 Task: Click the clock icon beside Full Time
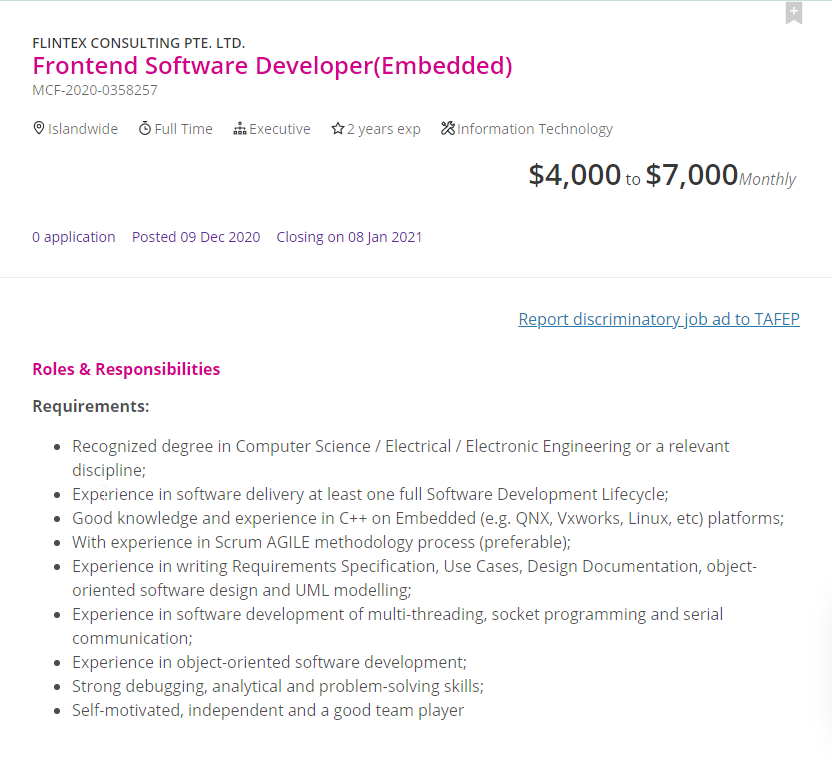(x=145, y=128)
